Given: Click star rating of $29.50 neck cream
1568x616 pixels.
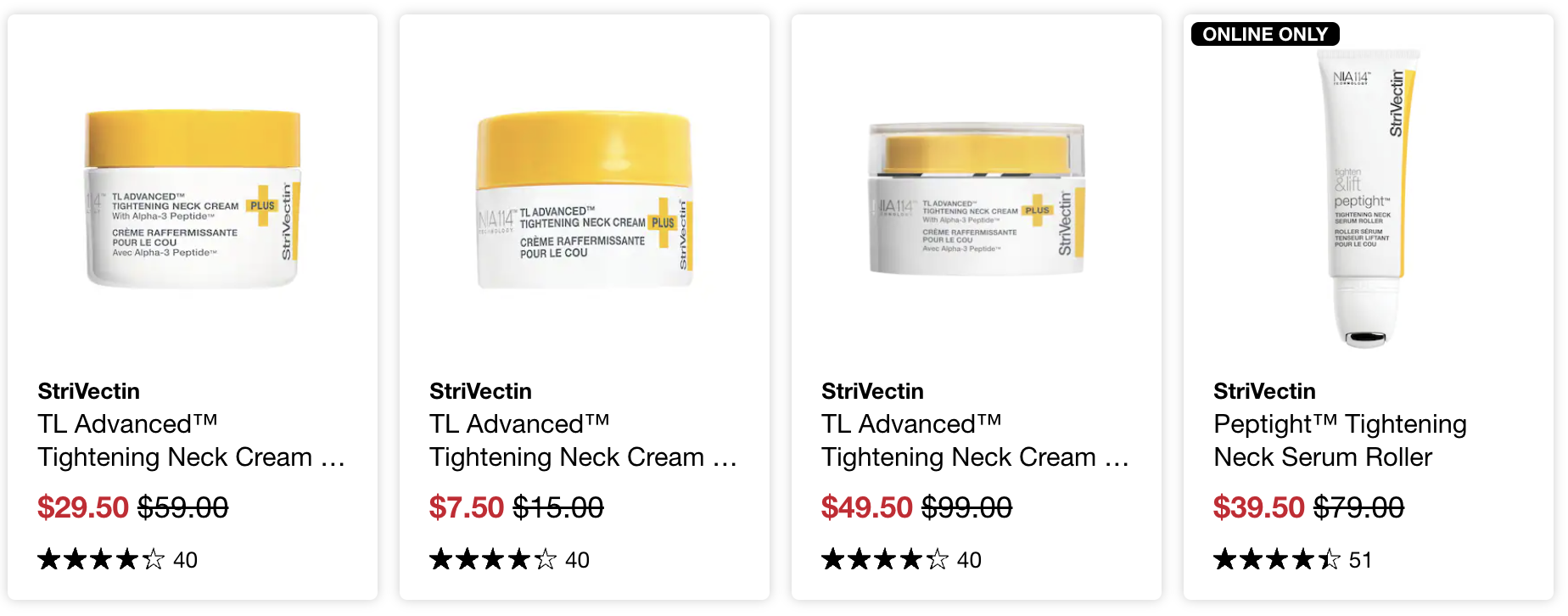Looking at the screenshot, I should click(101, 560).
